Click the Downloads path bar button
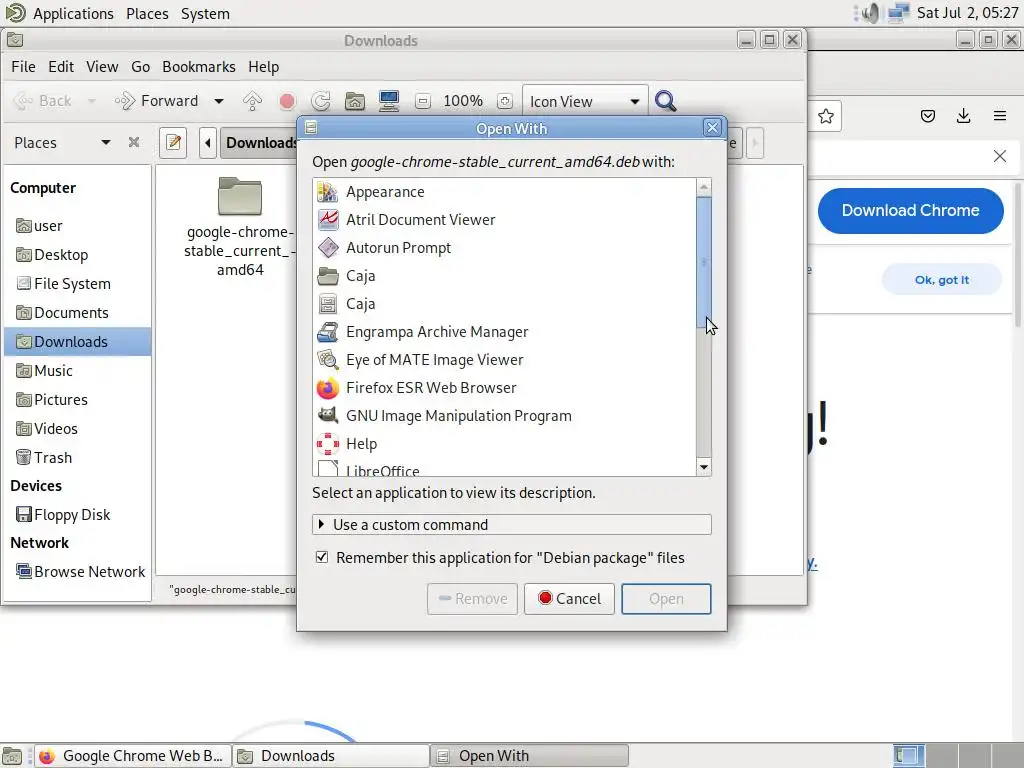Image resolution: width=1024 pixels, height=768 pixels. 259,142
